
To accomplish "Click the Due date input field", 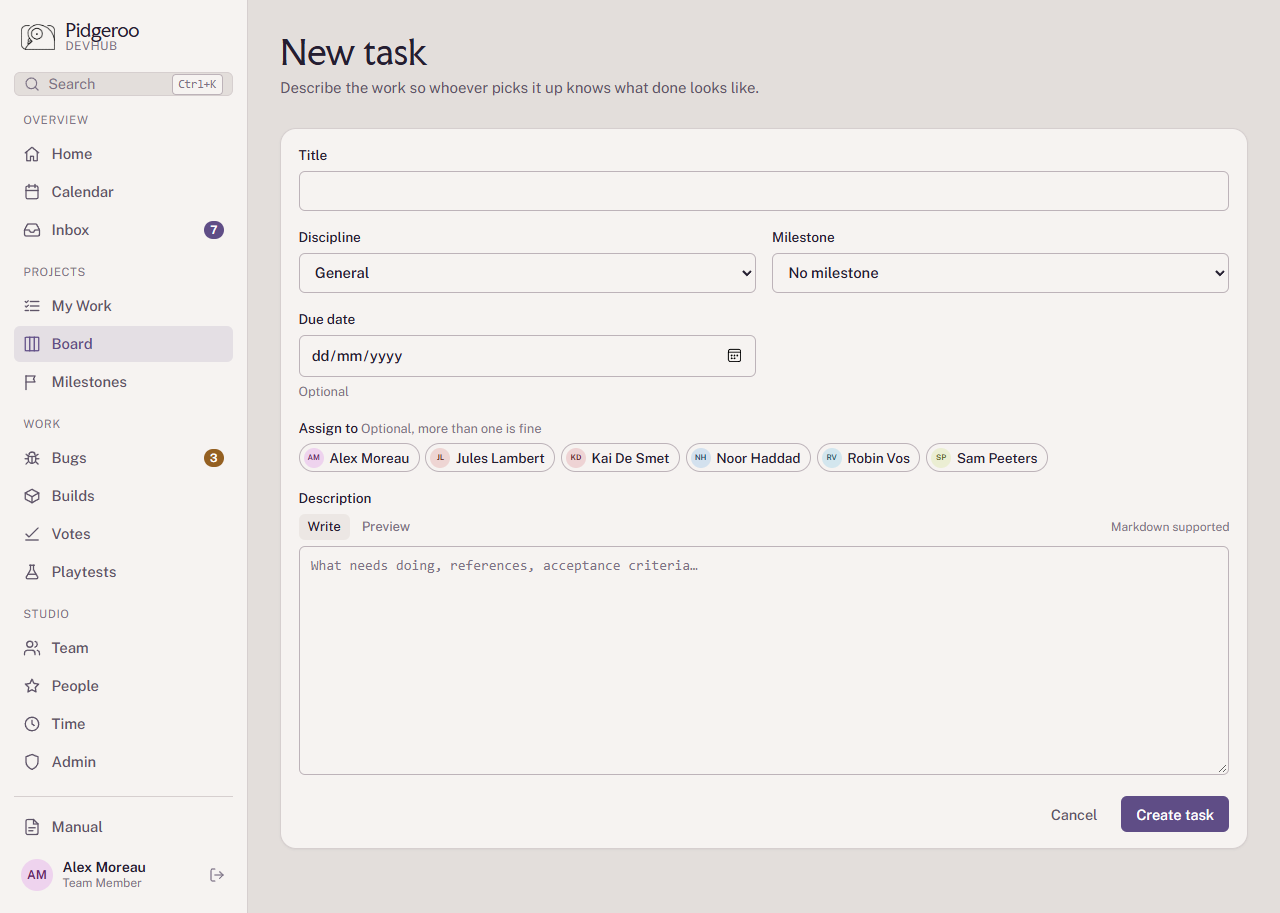I will click(527, 356).
